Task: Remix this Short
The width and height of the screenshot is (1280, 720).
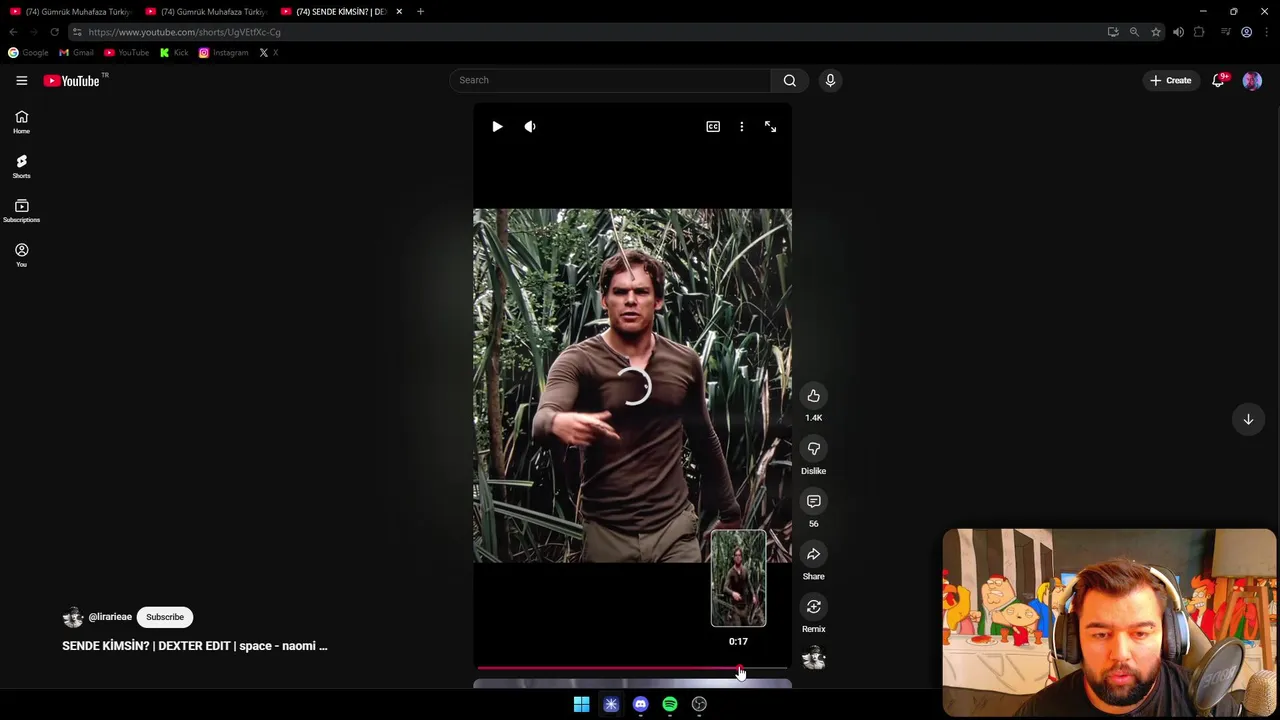Action: coord(813,606)
